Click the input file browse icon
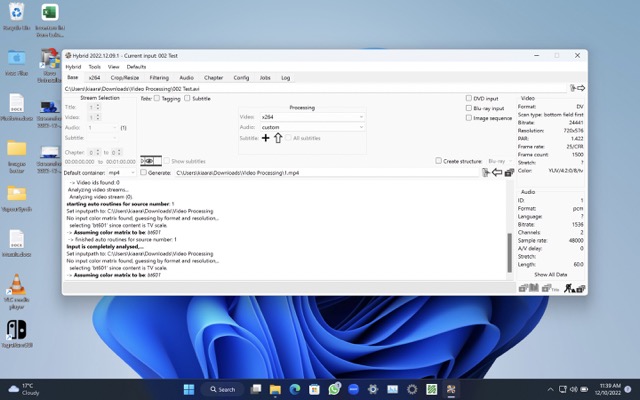This screenshot has width=640, height=400. 571,88
